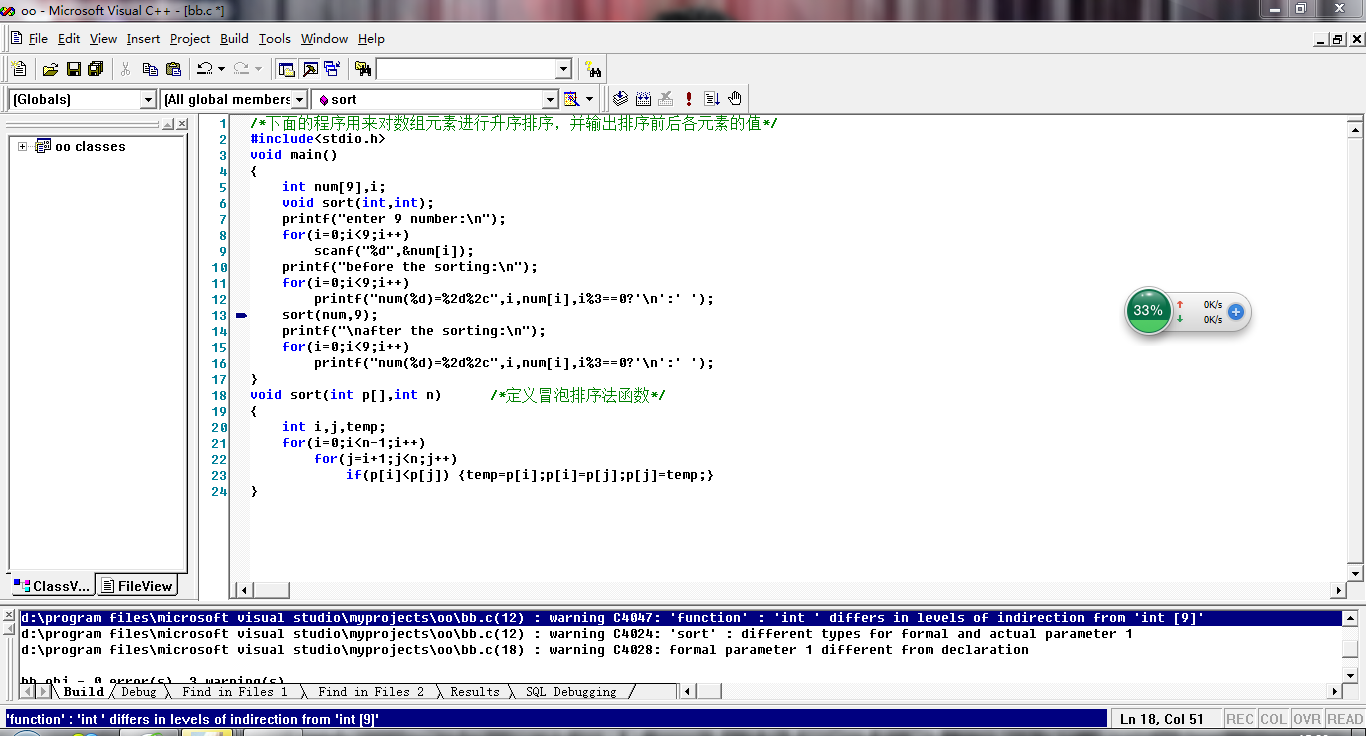This screenshot has width=1366, height=736.
Task: Open the Build menu
Action: (x=234, y=38)
